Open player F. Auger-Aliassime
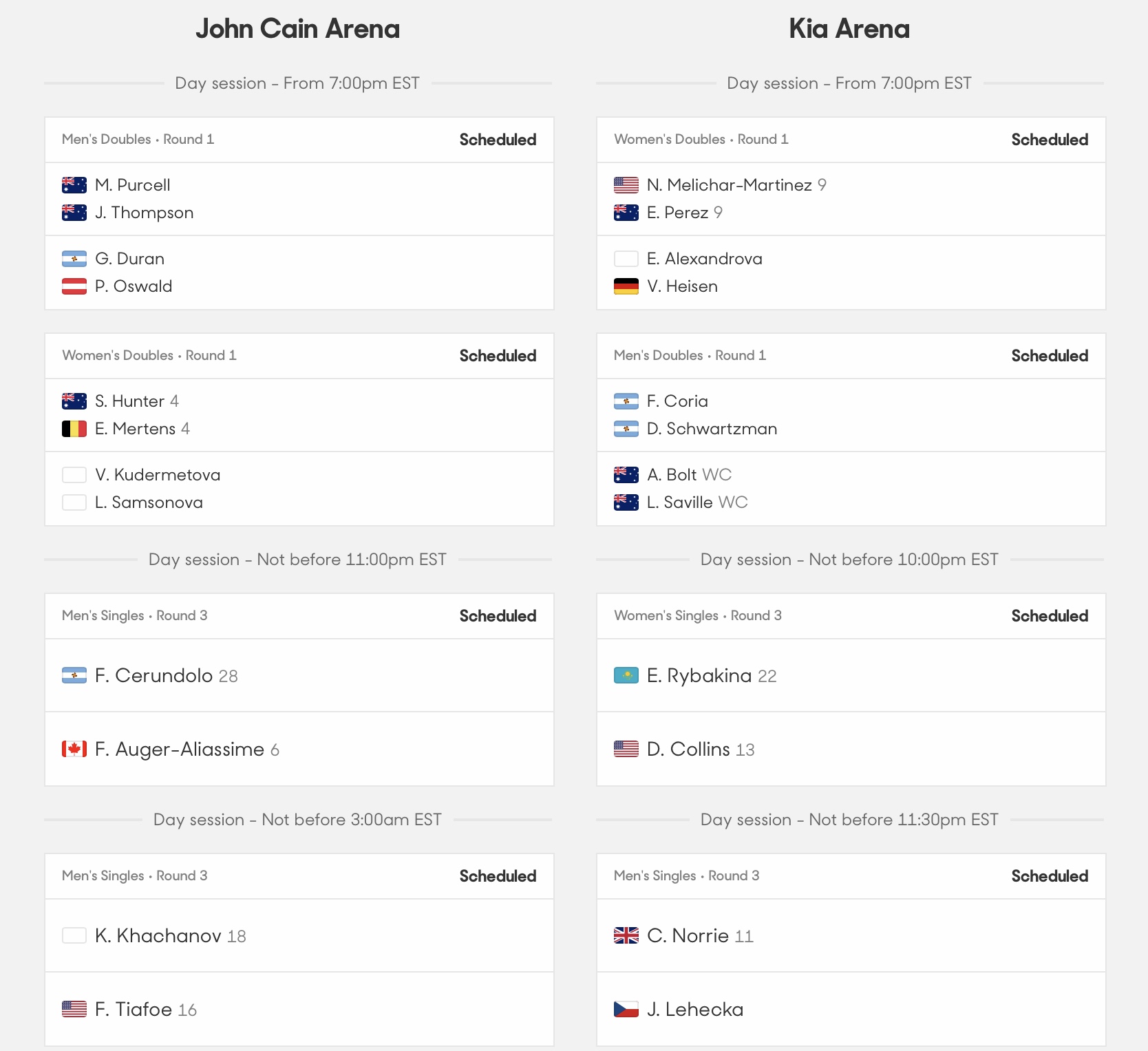Screen dimensions: 1148x1051 point(180,749)
